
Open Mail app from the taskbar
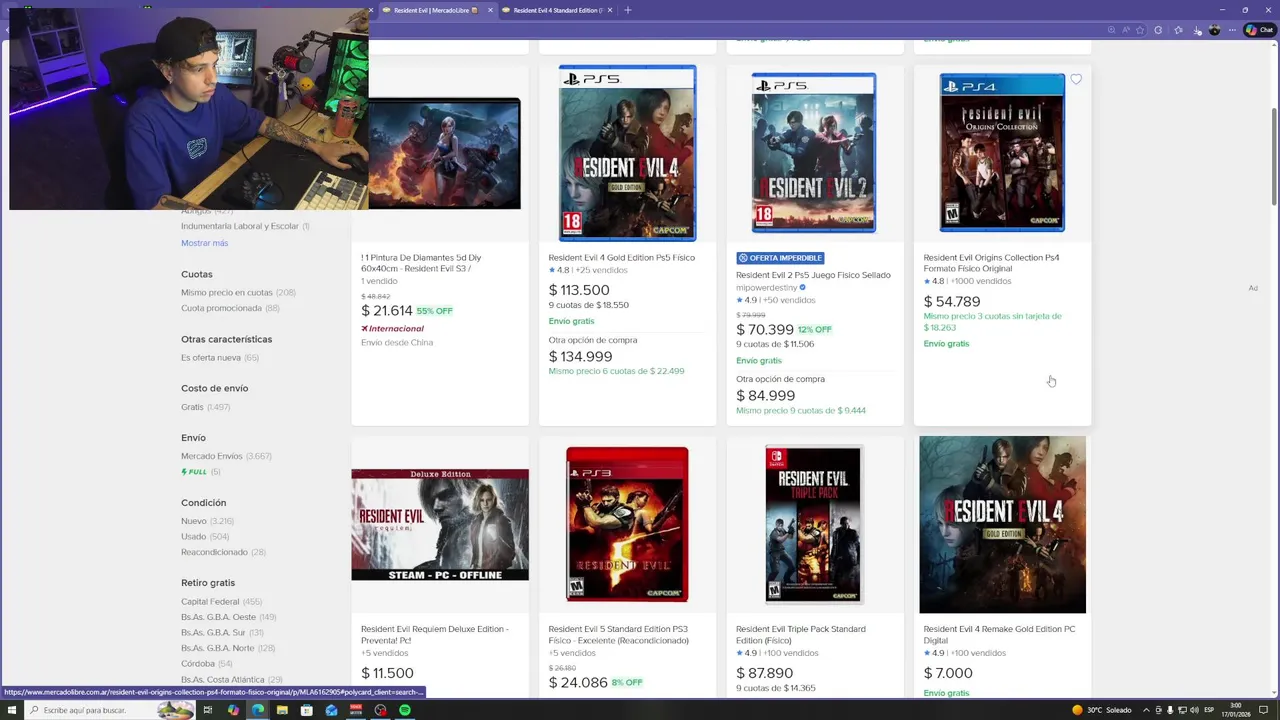pyautogui.click(x=331, y=710)
